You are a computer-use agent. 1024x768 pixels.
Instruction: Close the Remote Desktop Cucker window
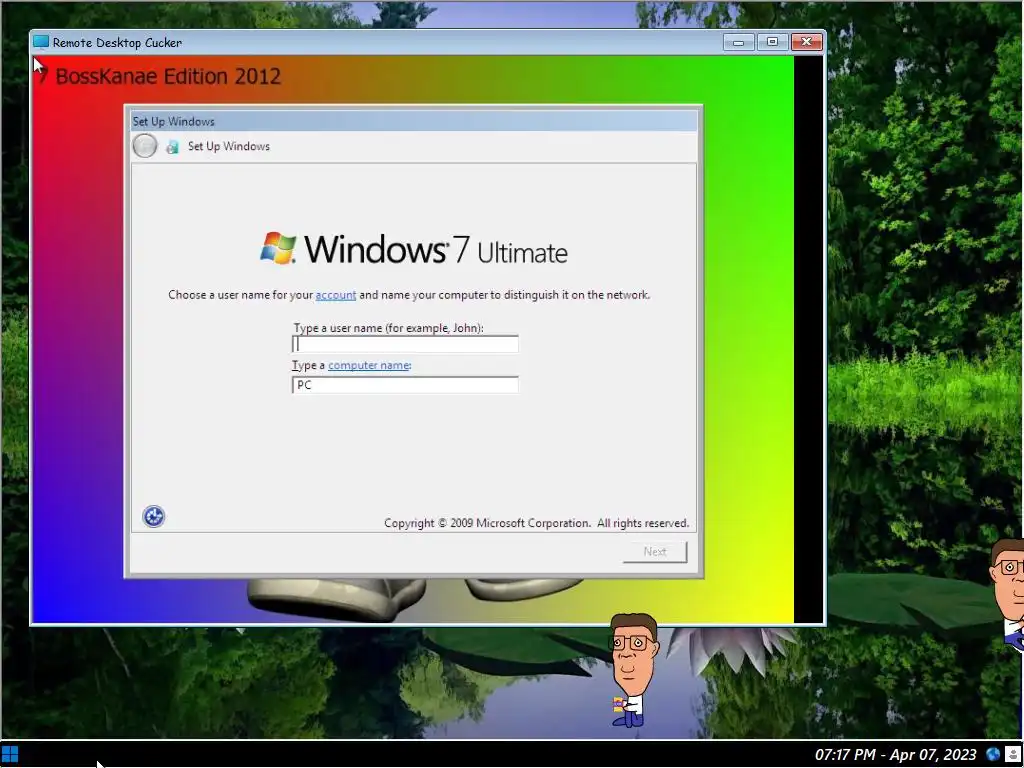(807, 42)
